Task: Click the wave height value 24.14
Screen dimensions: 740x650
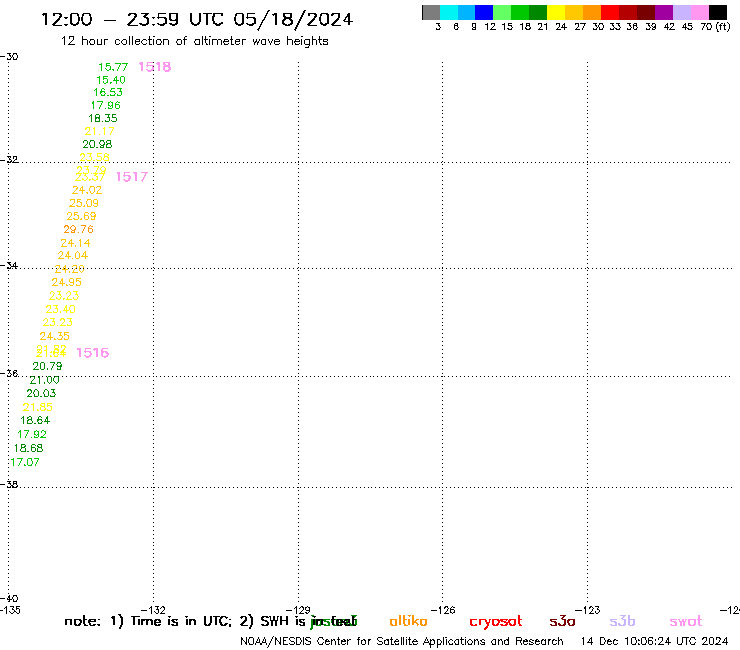Action: click(x=76, y=243)
